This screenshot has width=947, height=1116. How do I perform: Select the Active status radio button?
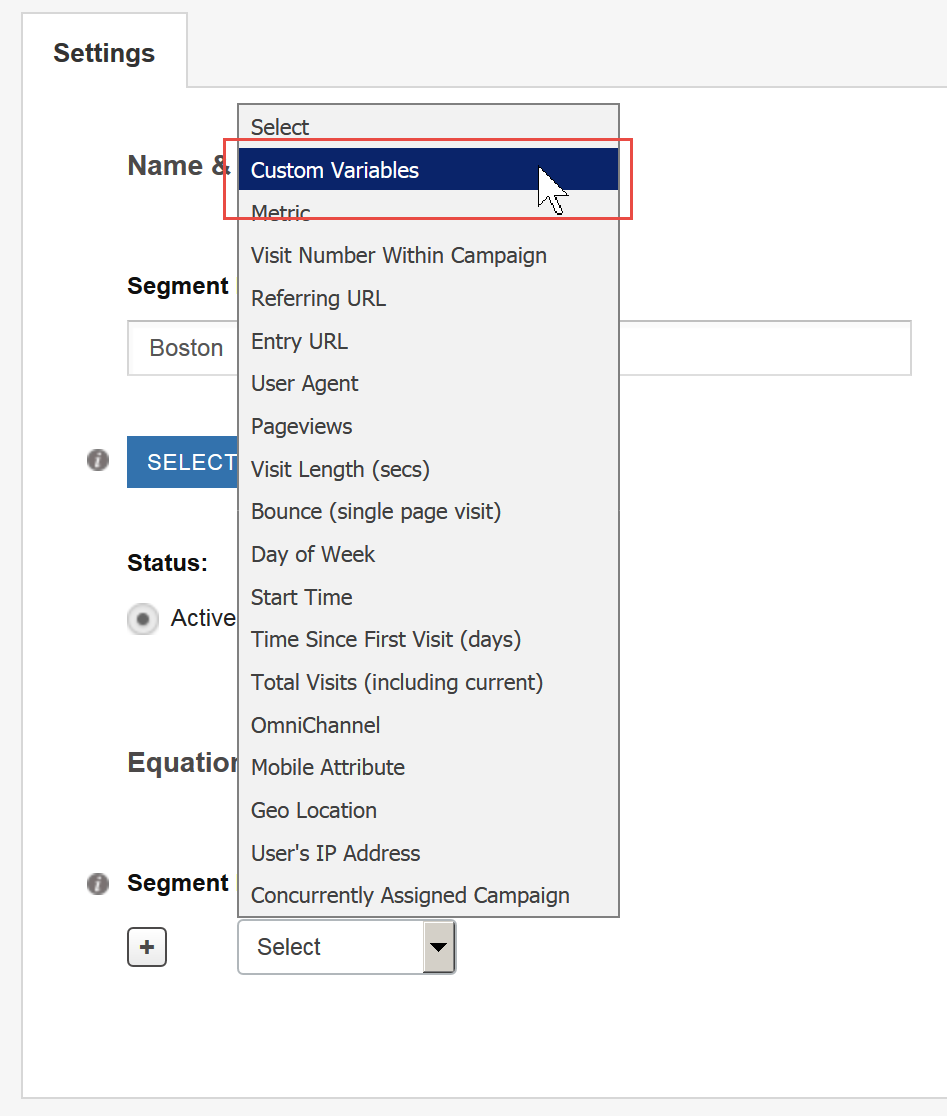142,618
